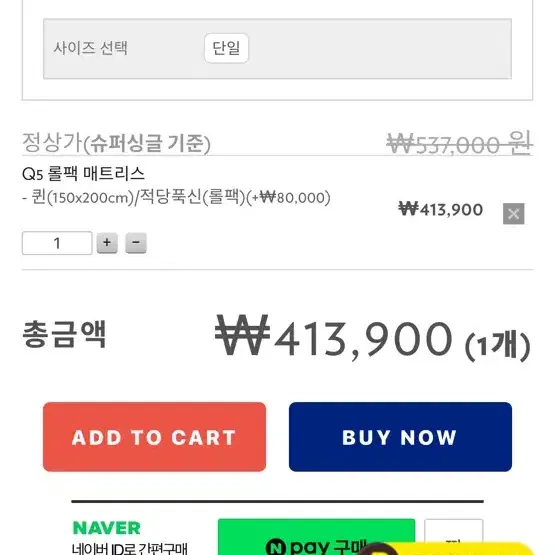Click the Q5 롤팩 매트리스 product name
The width and height of the screenshot is (555, 555).
pos(83,174)
